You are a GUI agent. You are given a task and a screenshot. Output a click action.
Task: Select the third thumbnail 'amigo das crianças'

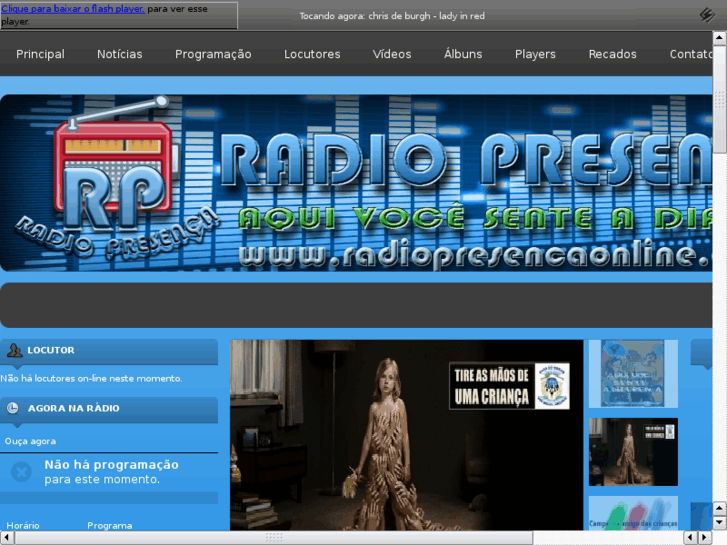tap(633, 513)
